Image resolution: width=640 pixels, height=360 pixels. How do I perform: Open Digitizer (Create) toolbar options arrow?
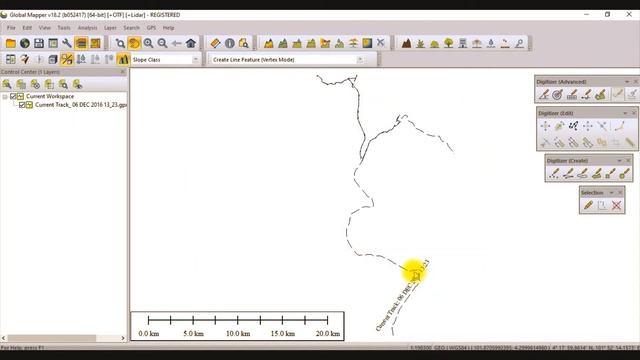click(x=619, y=161)
